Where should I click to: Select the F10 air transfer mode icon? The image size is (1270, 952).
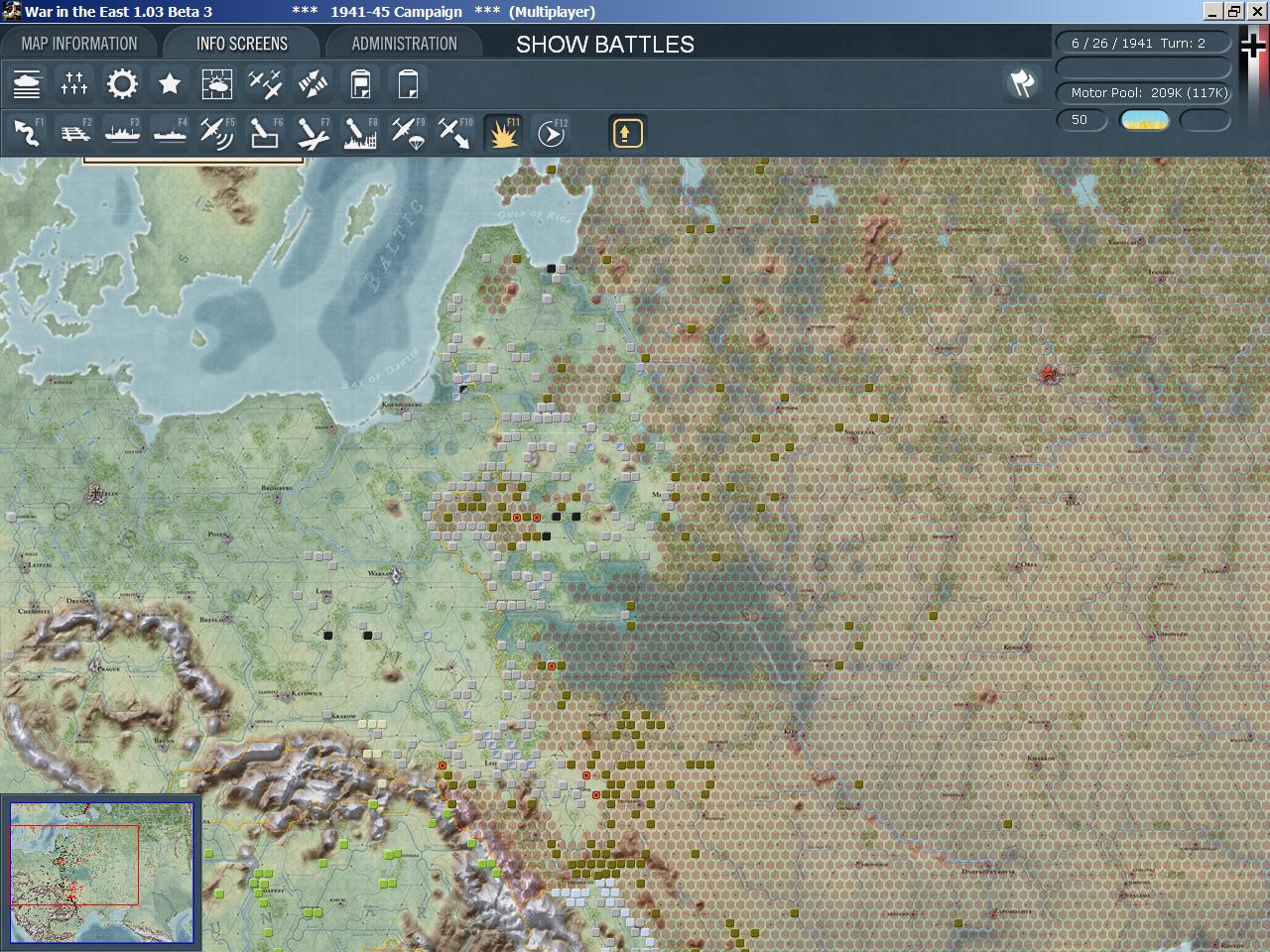[455, 133]
